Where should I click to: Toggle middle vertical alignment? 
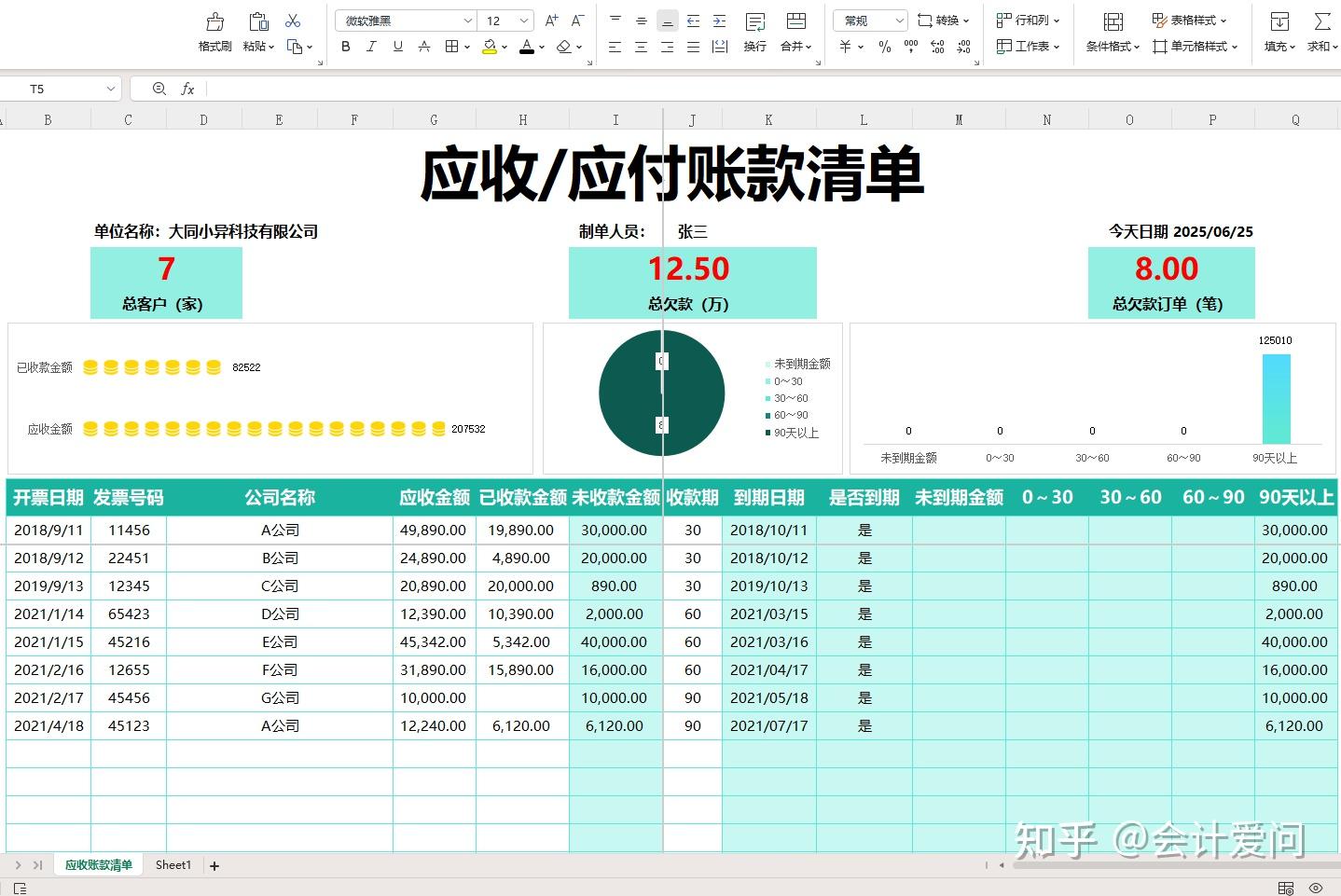(x=641, y=21)
